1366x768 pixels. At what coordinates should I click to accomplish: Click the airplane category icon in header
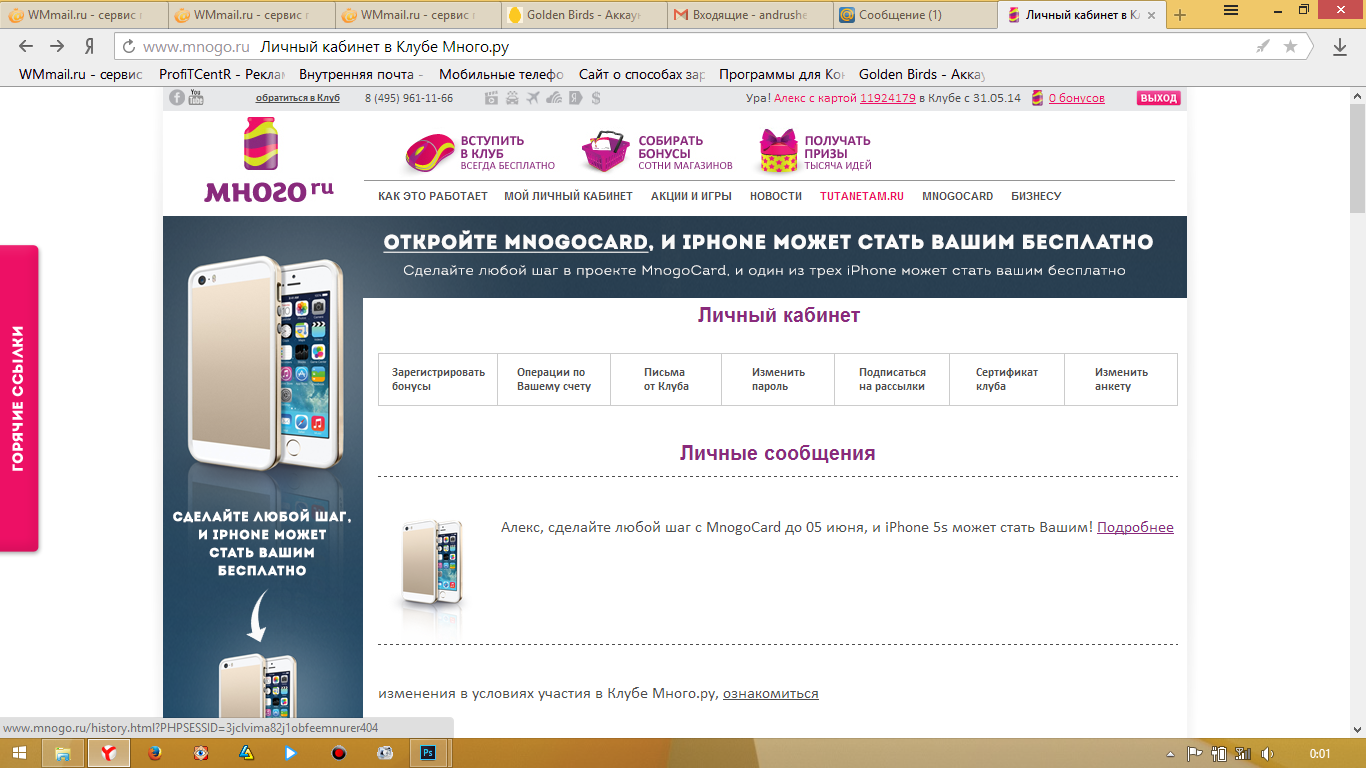click(x=533, y=98)
